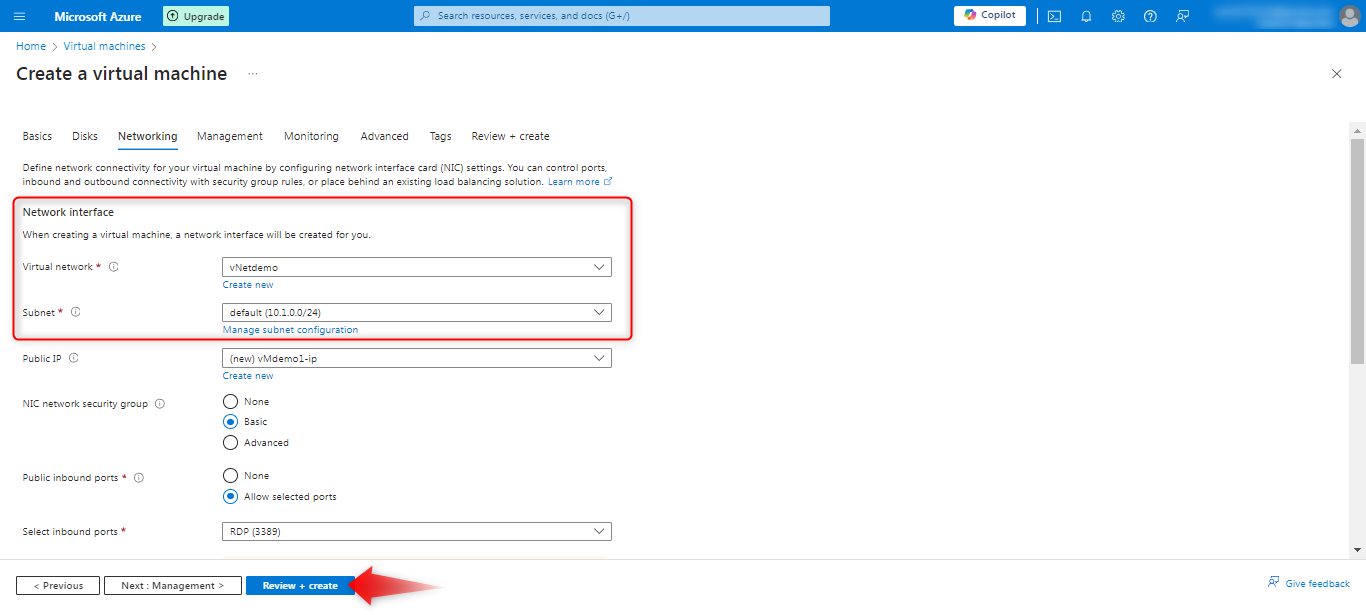Image resolution: width=1366 pixels, height=615 pixels.
Task: Open the notifications bell
Action: [1086, 16]
